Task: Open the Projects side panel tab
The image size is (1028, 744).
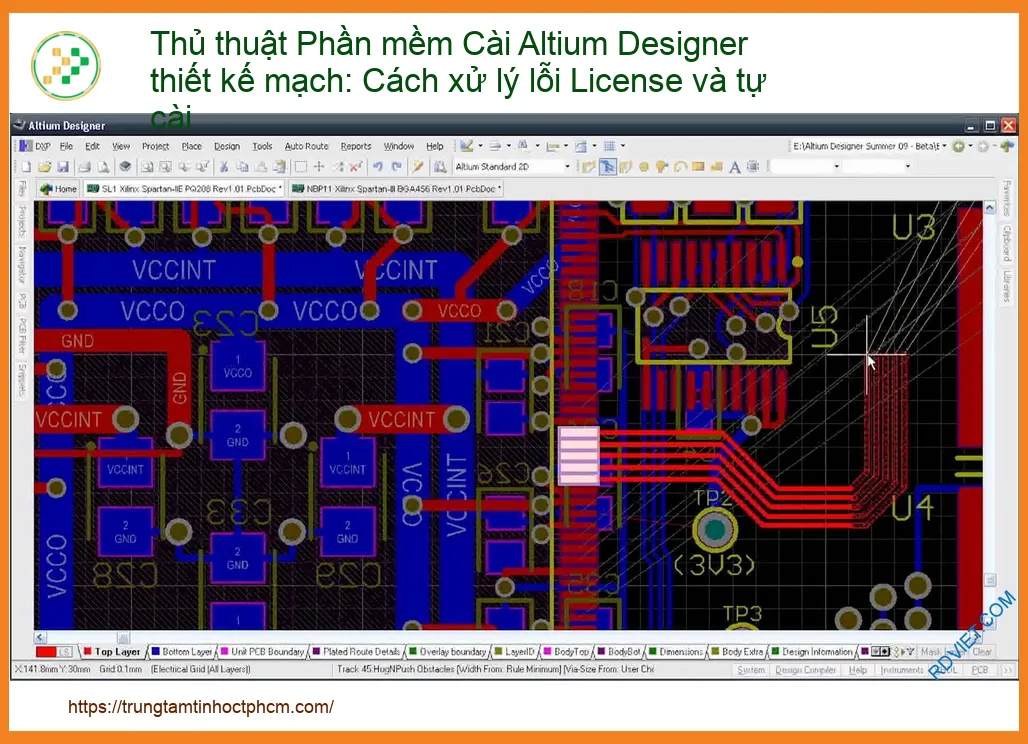Action: point(22,222)
